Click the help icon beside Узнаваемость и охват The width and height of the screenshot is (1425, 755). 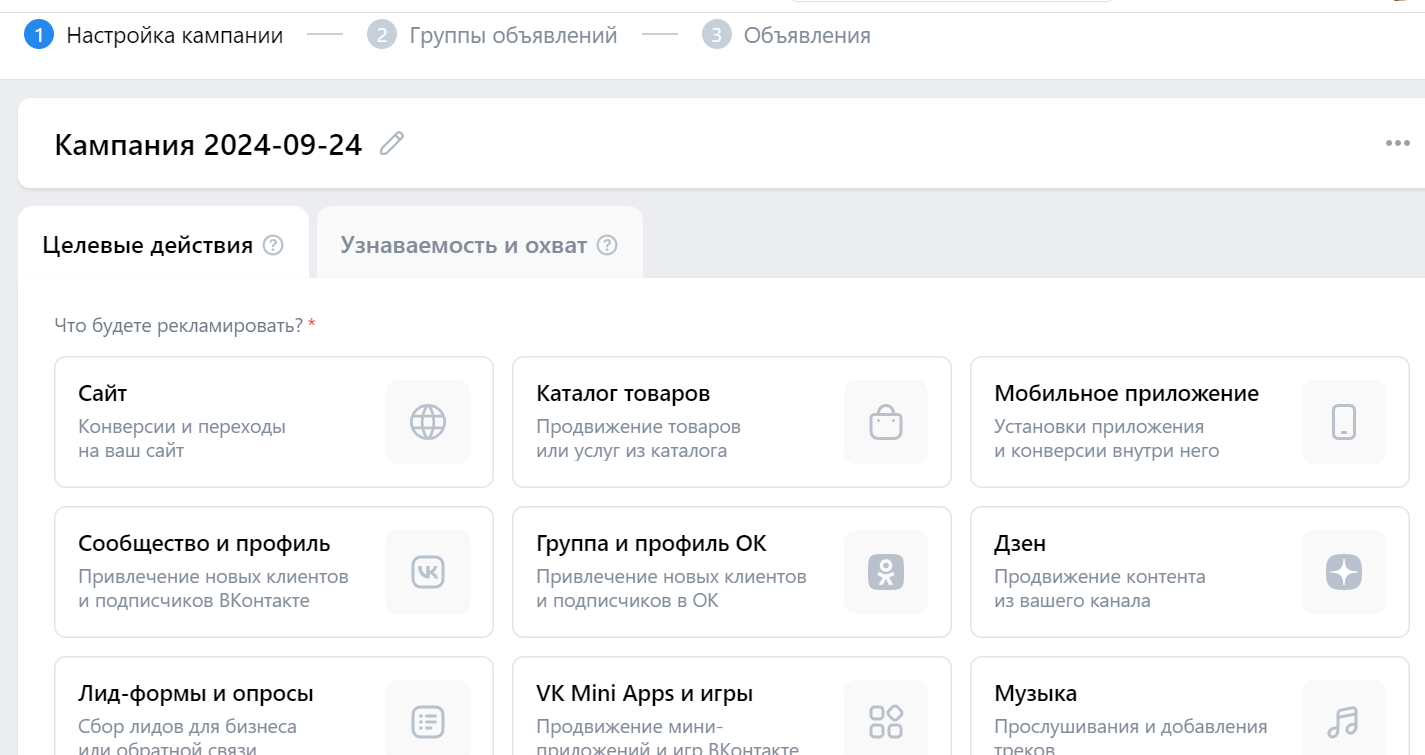pyautogui.click(x=607, y=245)
